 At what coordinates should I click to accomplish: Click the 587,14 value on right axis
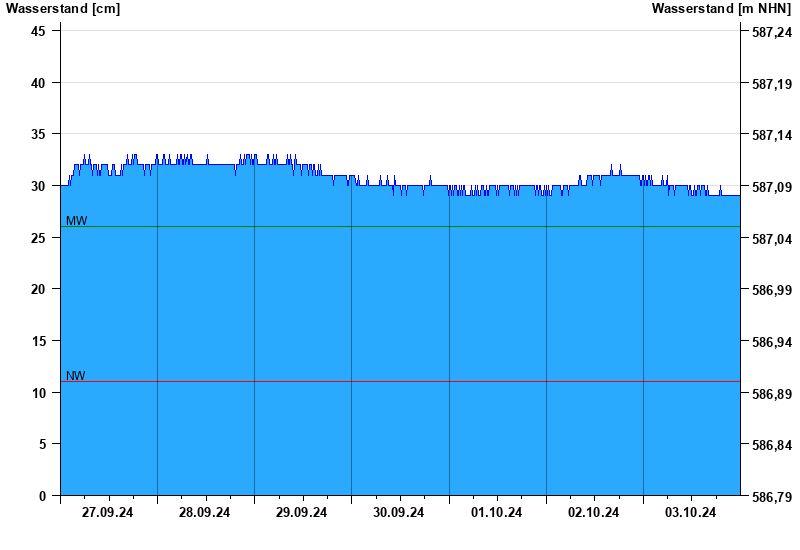click(772, 135)
